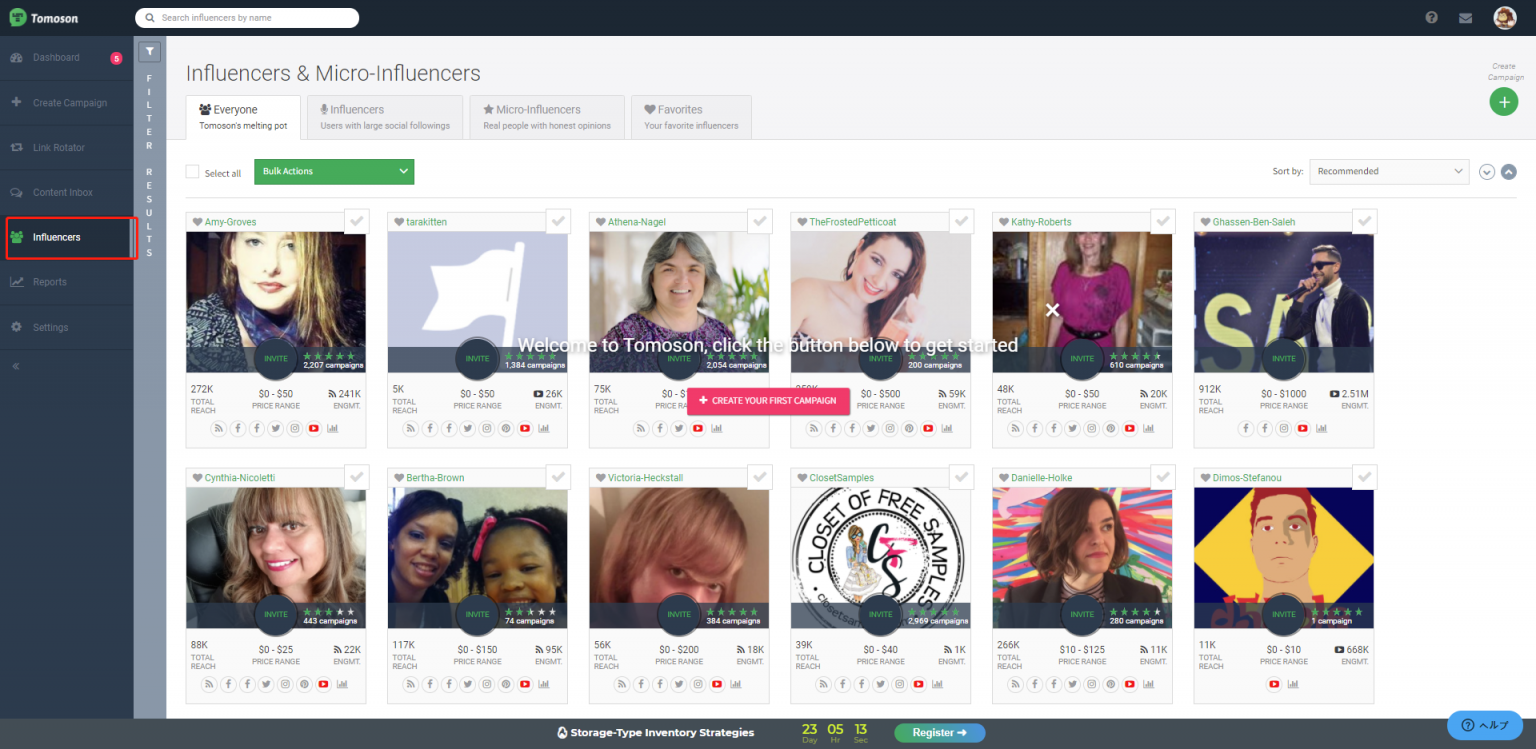Switch to the Micro-Influencers tab
The height and width of the screenshot is (749, 1536).
click(x=547, y=117)
